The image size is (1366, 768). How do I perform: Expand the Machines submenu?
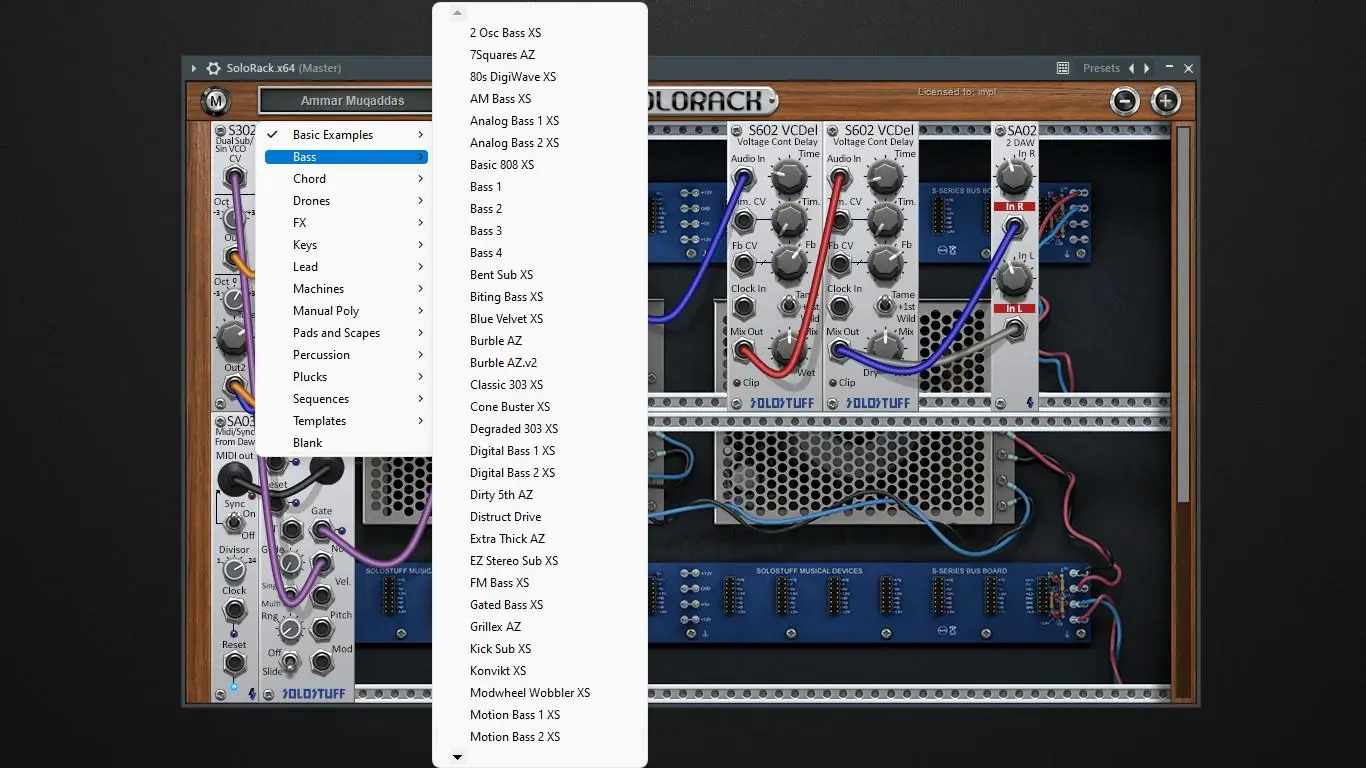click(346, 289)
